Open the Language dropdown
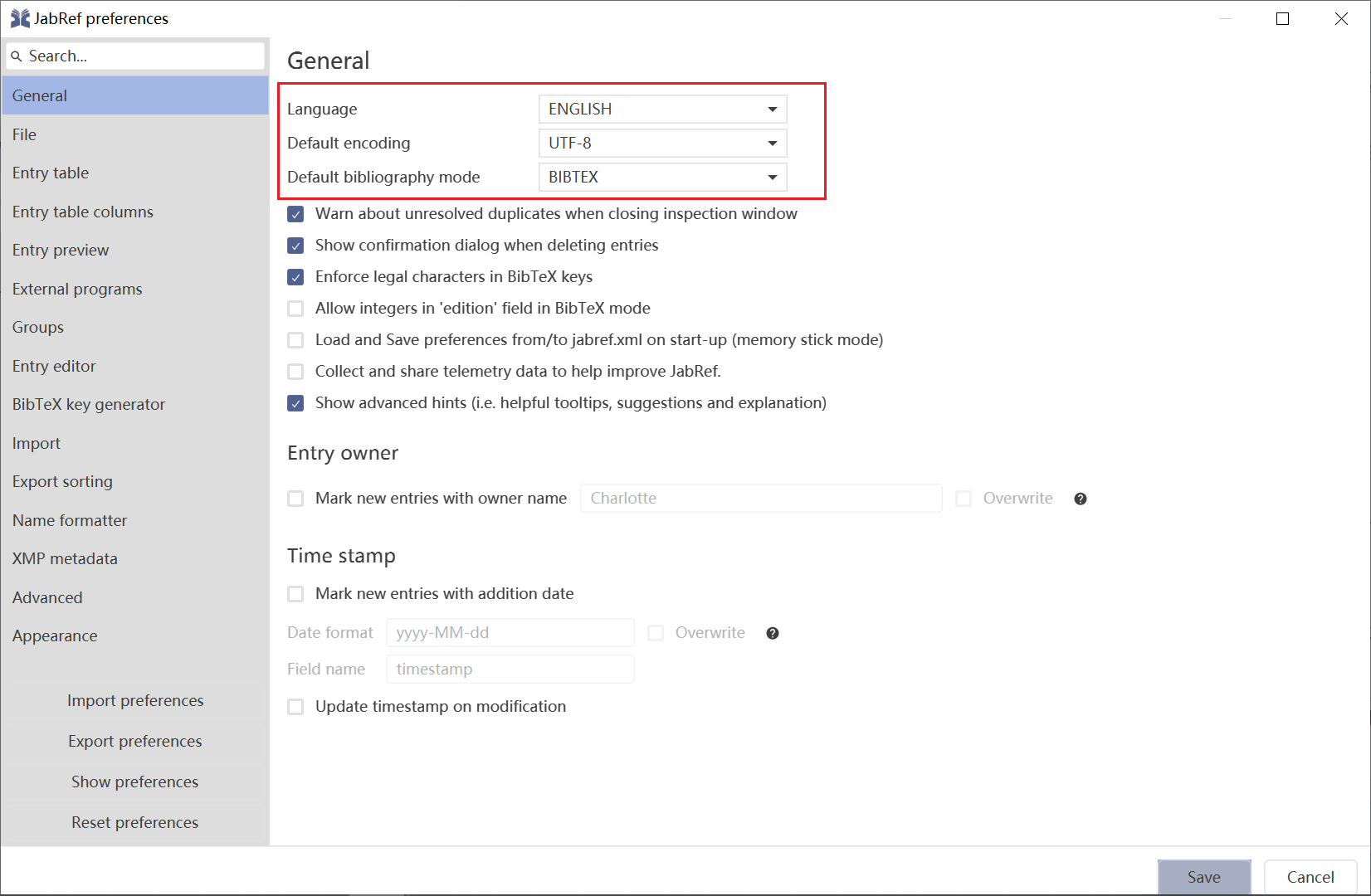Screen dimensions: 1371x896 pos(662,109)
